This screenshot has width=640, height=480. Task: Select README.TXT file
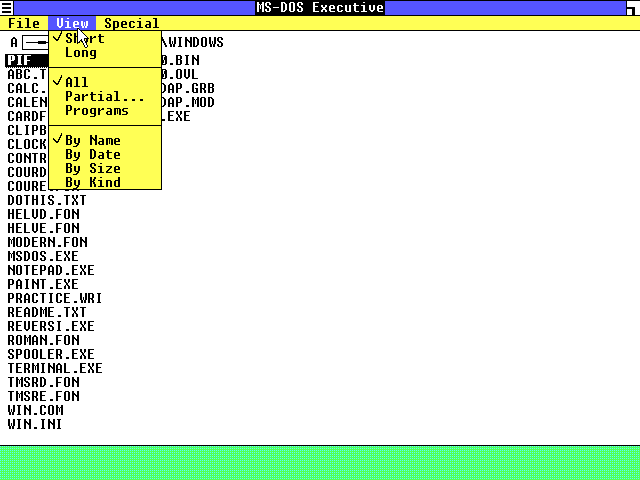click(47, 312)
